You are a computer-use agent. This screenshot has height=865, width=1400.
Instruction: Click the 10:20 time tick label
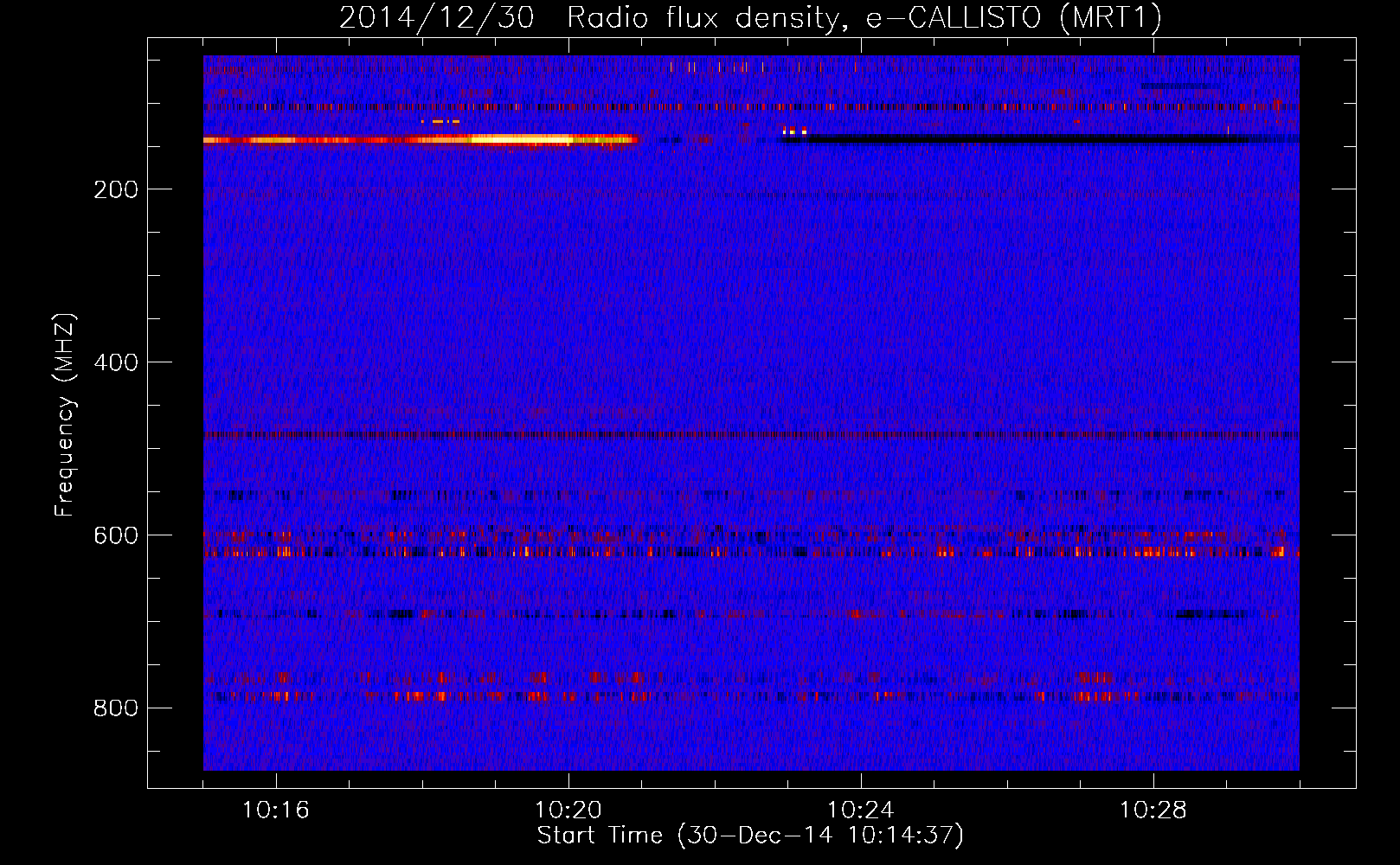(568, 811)
